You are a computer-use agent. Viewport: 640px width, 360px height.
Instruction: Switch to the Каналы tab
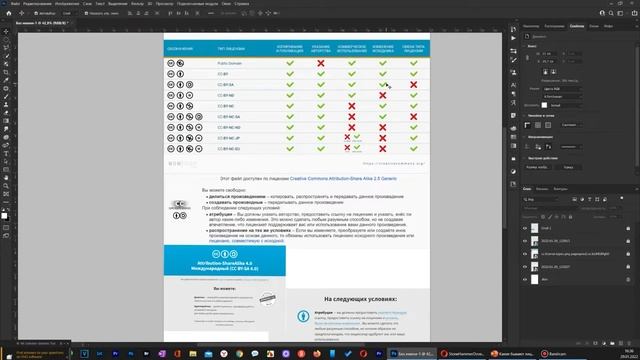click(x=542, y=189)
